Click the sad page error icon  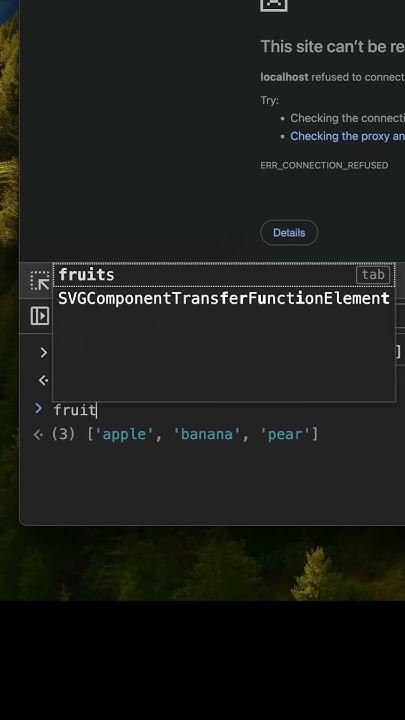(274, 5)
